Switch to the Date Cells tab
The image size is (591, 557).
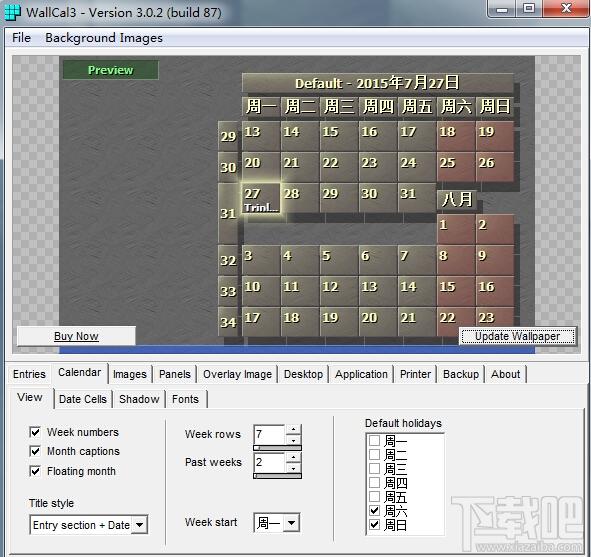(x=83, y=399)
